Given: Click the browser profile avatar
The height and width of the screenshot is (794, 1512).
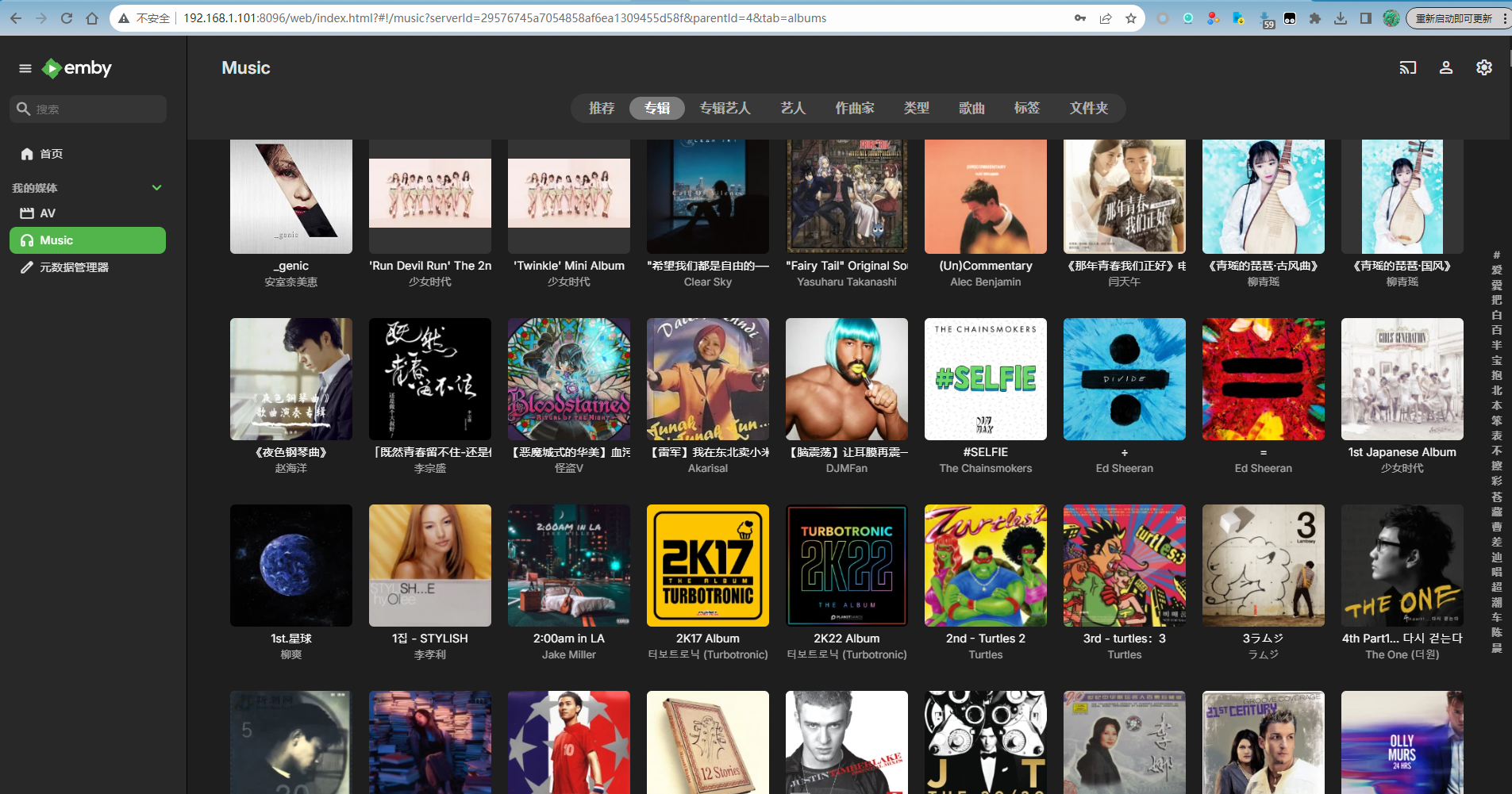Looking at the screenshot, I should 1391,18.
